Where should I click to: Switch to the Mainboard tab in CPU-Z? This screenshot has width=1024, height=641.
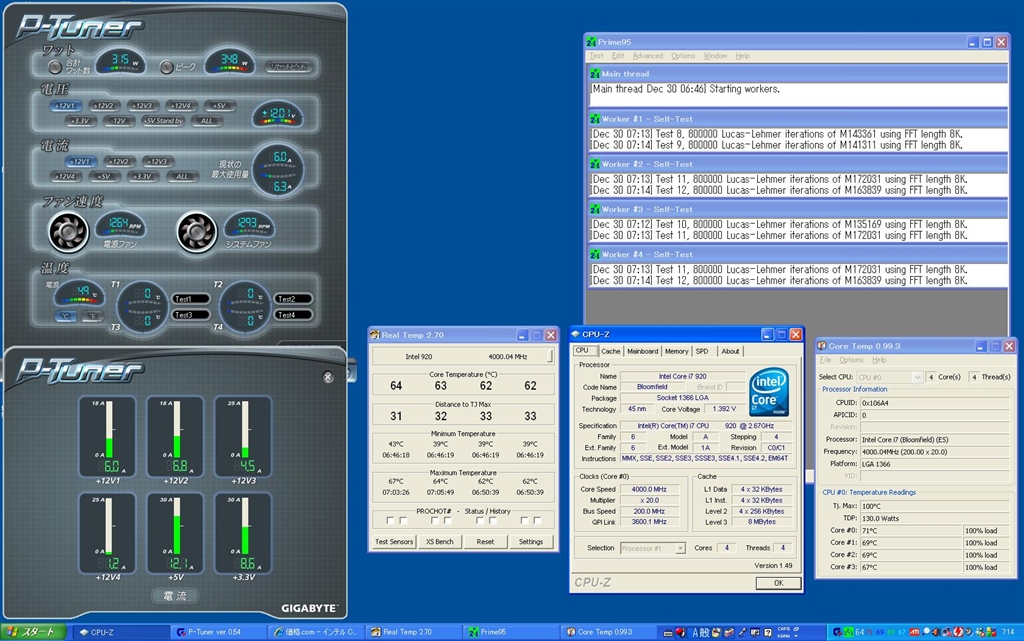tap(642, 351)
